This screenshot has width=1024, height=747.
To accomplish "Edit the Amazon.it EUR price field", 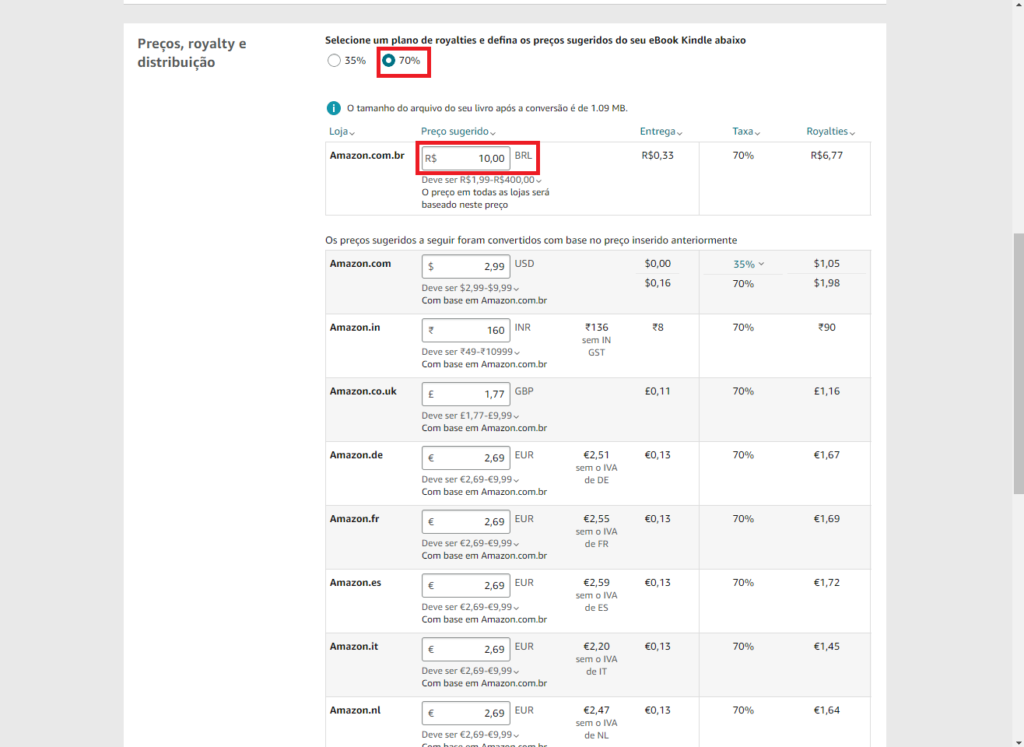I will [466, 650].
